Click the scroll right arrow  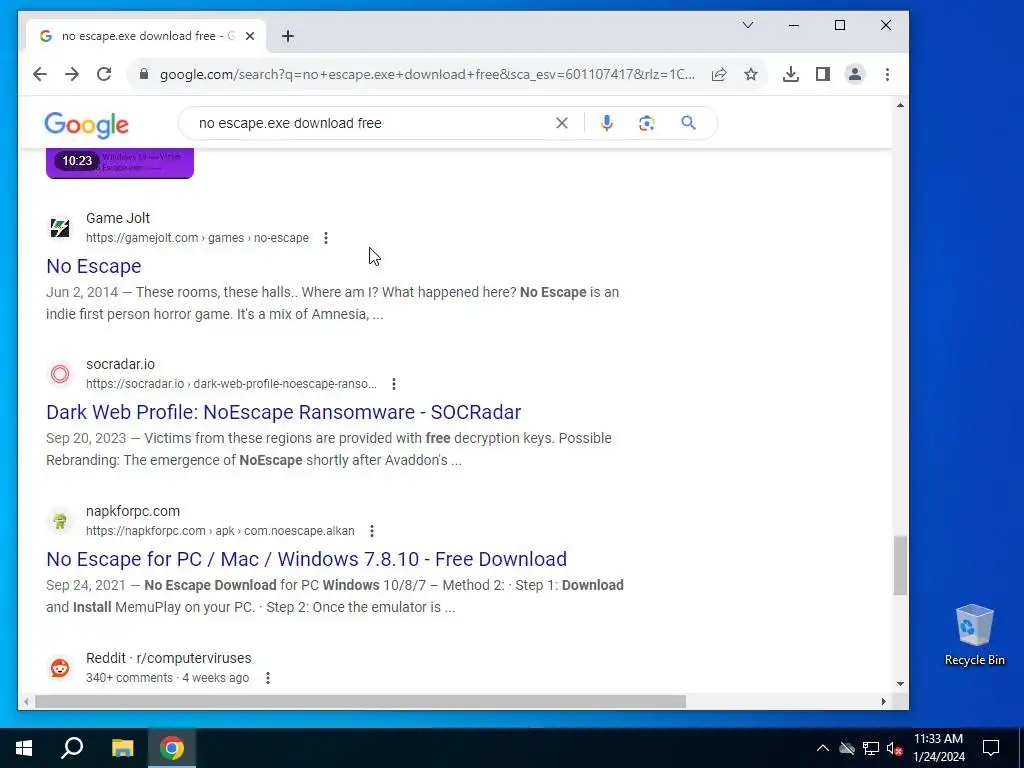883,701
